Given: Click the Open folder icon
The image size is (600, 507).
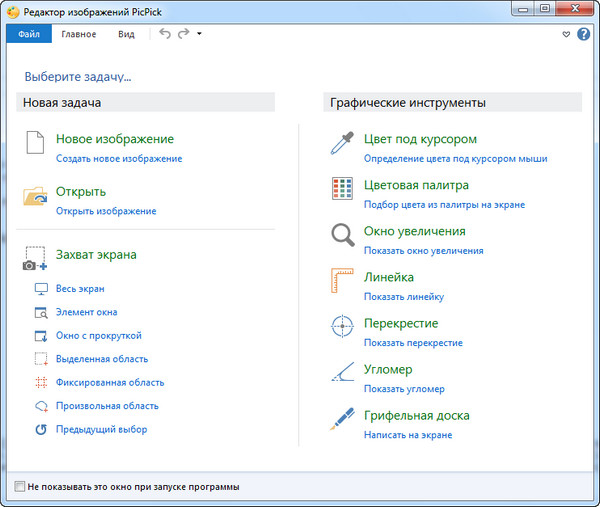Looking at the screenshot, I should click(x=35, y=196).
